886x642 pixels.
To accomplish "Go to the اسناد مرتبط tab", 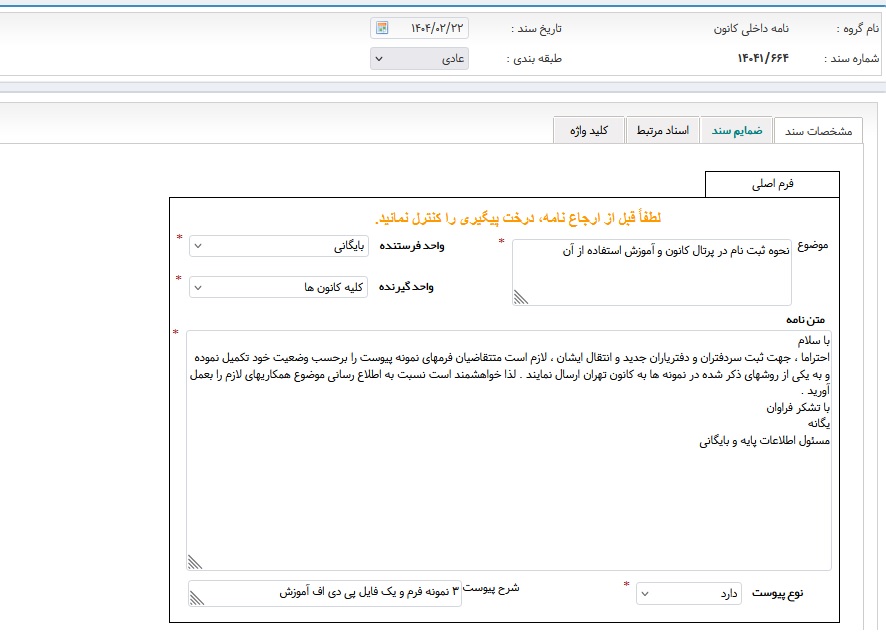I will 664,131.
